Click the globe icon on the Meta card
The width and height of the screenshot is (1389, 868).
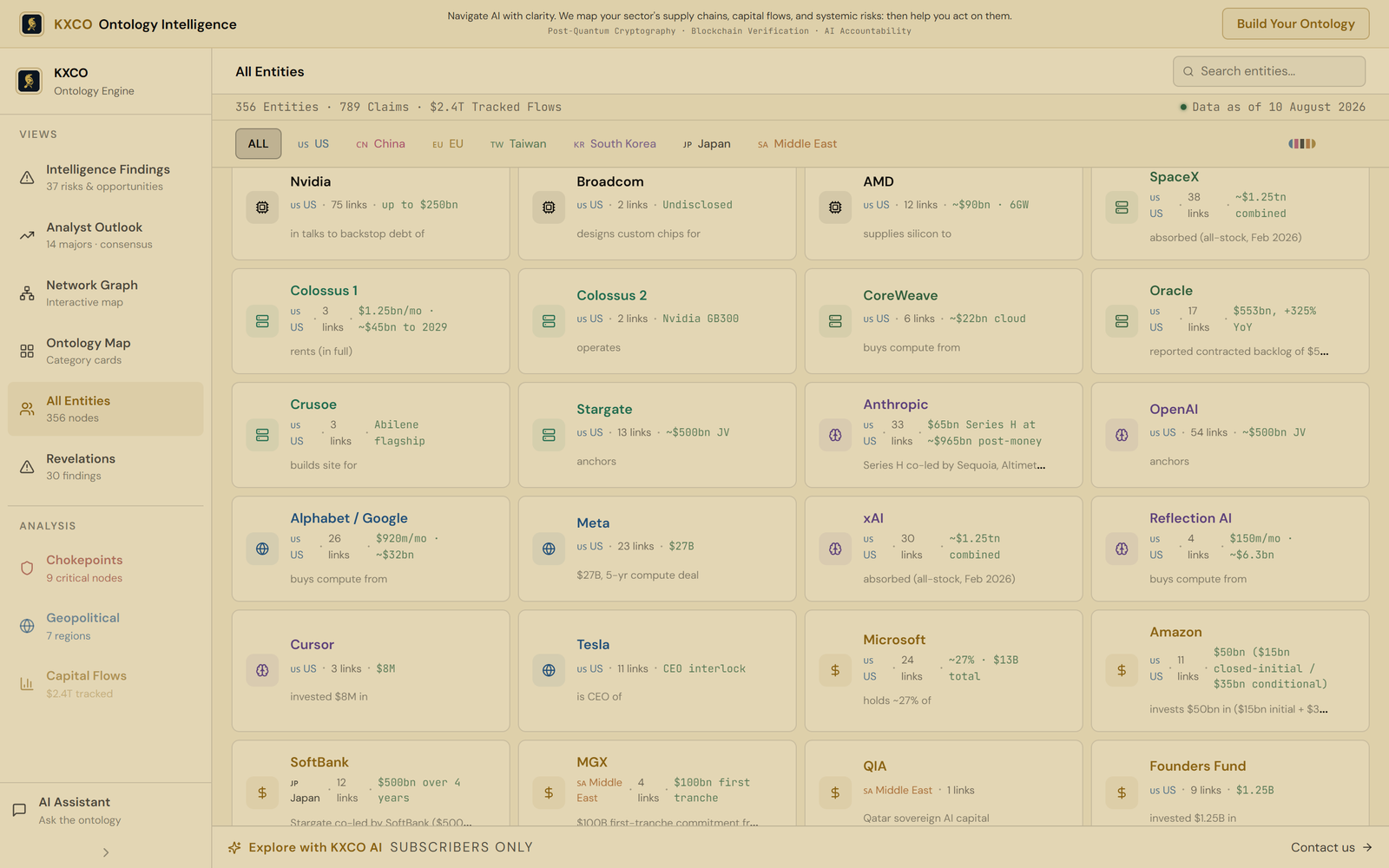(x=549, y=549)
